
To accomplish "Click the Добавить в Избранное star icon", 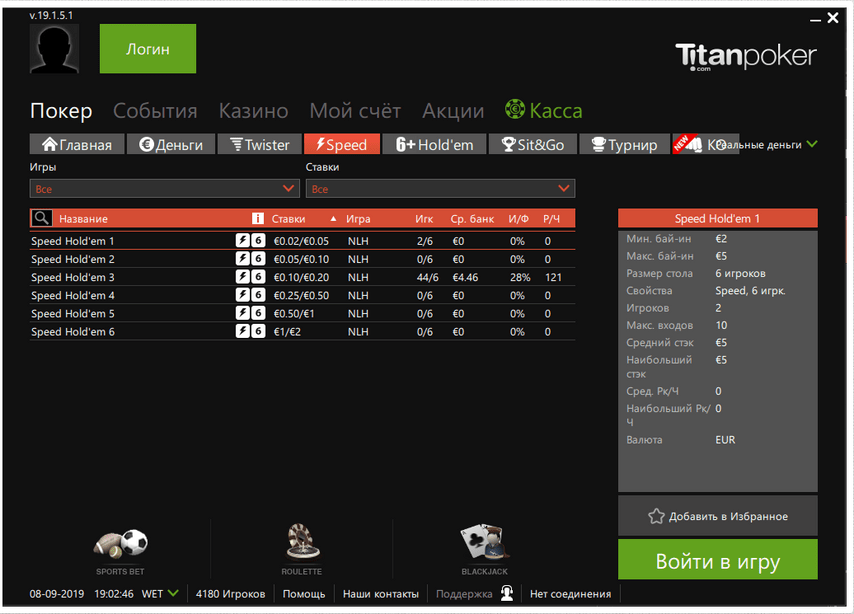I will coord(656,516).
